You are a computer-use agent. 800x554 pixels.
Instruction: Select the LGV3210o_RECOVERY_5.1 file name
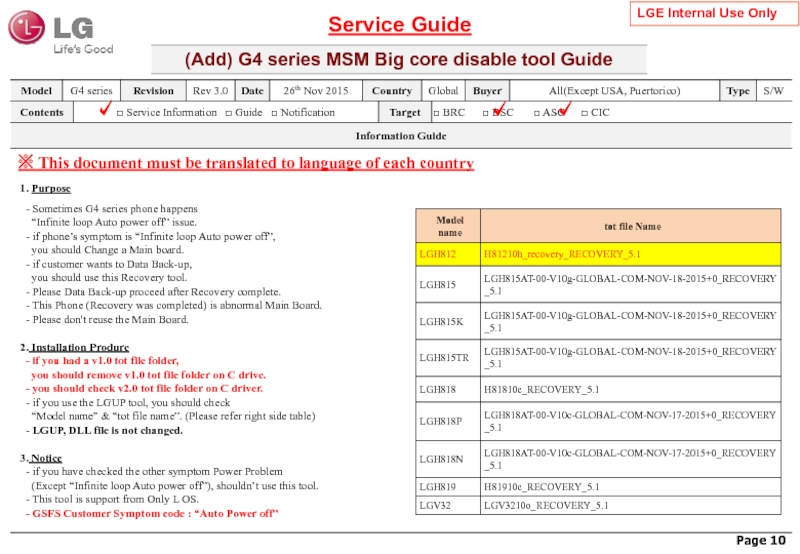coord(546,506)
